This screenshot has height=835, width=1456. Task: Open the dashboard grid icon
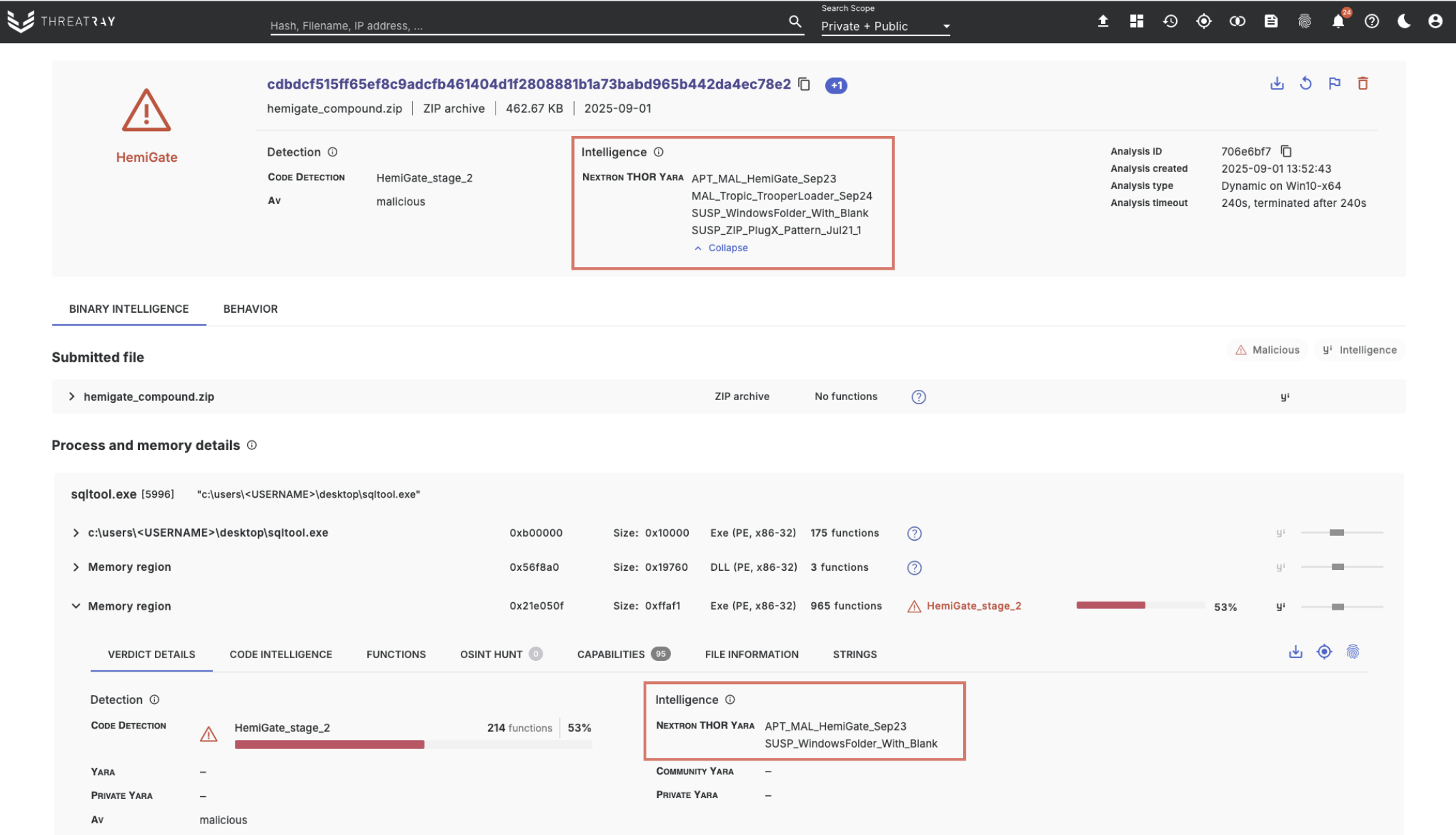(x=1137, y=21)
